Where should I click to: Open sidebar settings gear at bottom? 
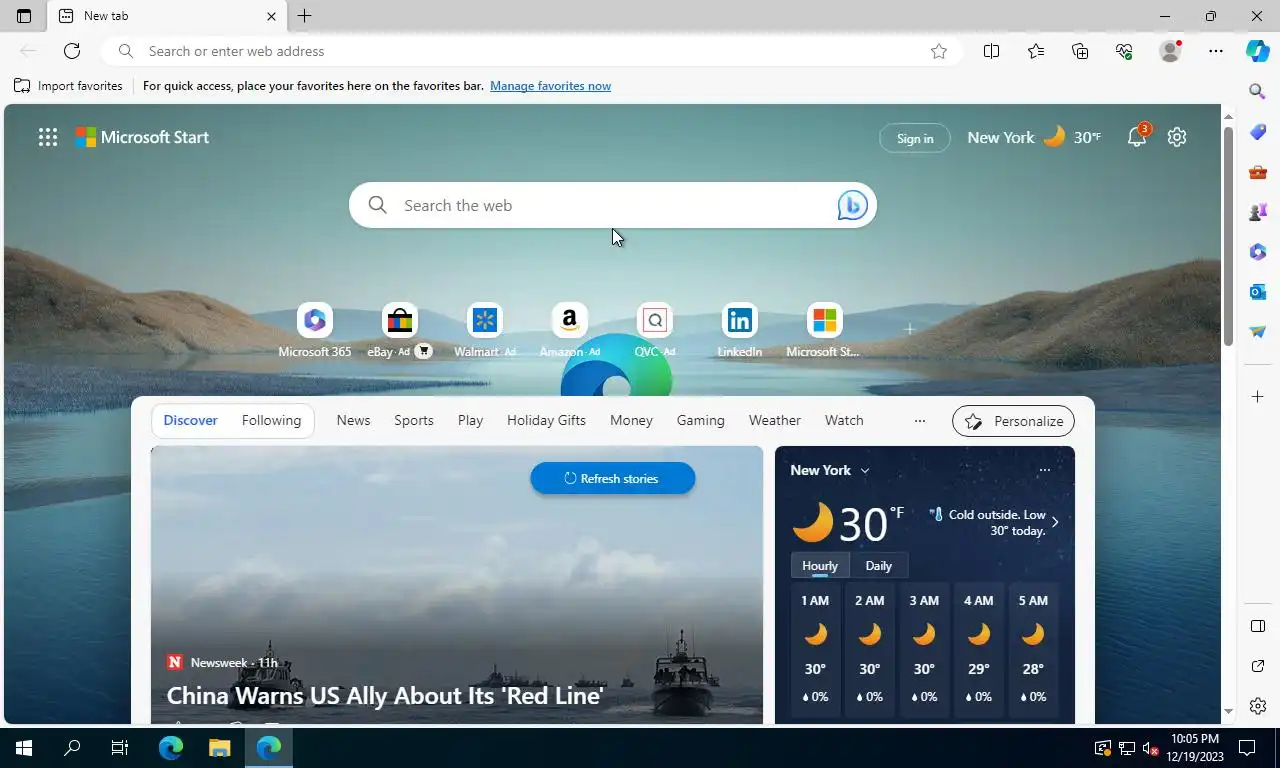[1258, 706]
